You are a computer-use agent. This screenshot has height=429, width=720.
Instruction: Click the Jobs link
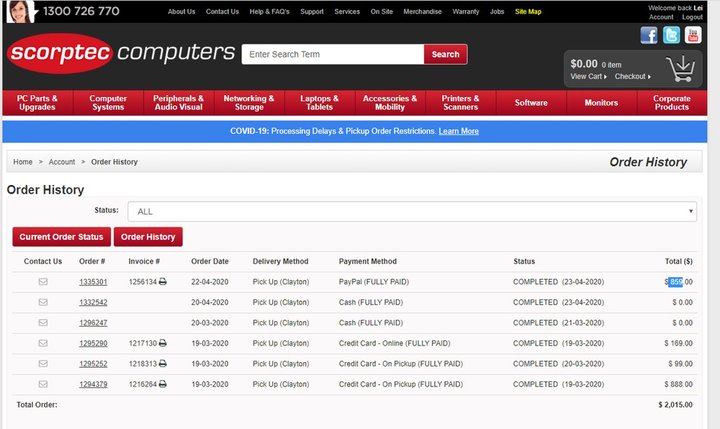pos(497,11)
